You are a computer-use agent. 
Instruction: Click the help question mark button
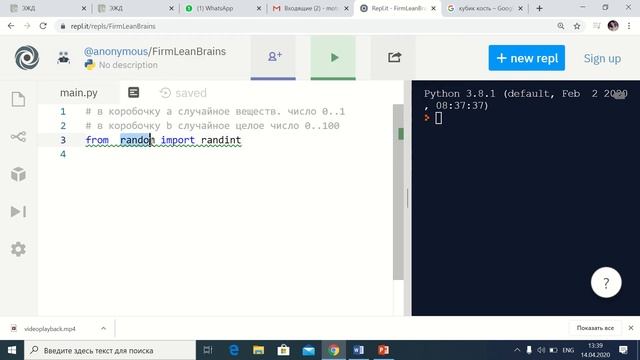coord(606,282)
